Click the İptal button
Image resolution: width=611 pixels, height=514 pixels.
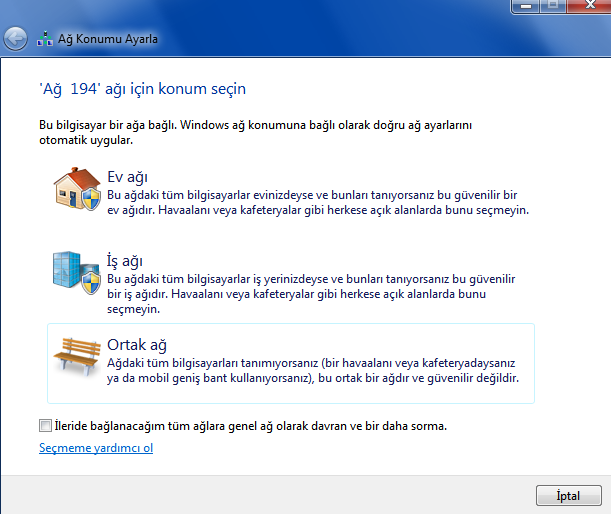tap(569, 495)
